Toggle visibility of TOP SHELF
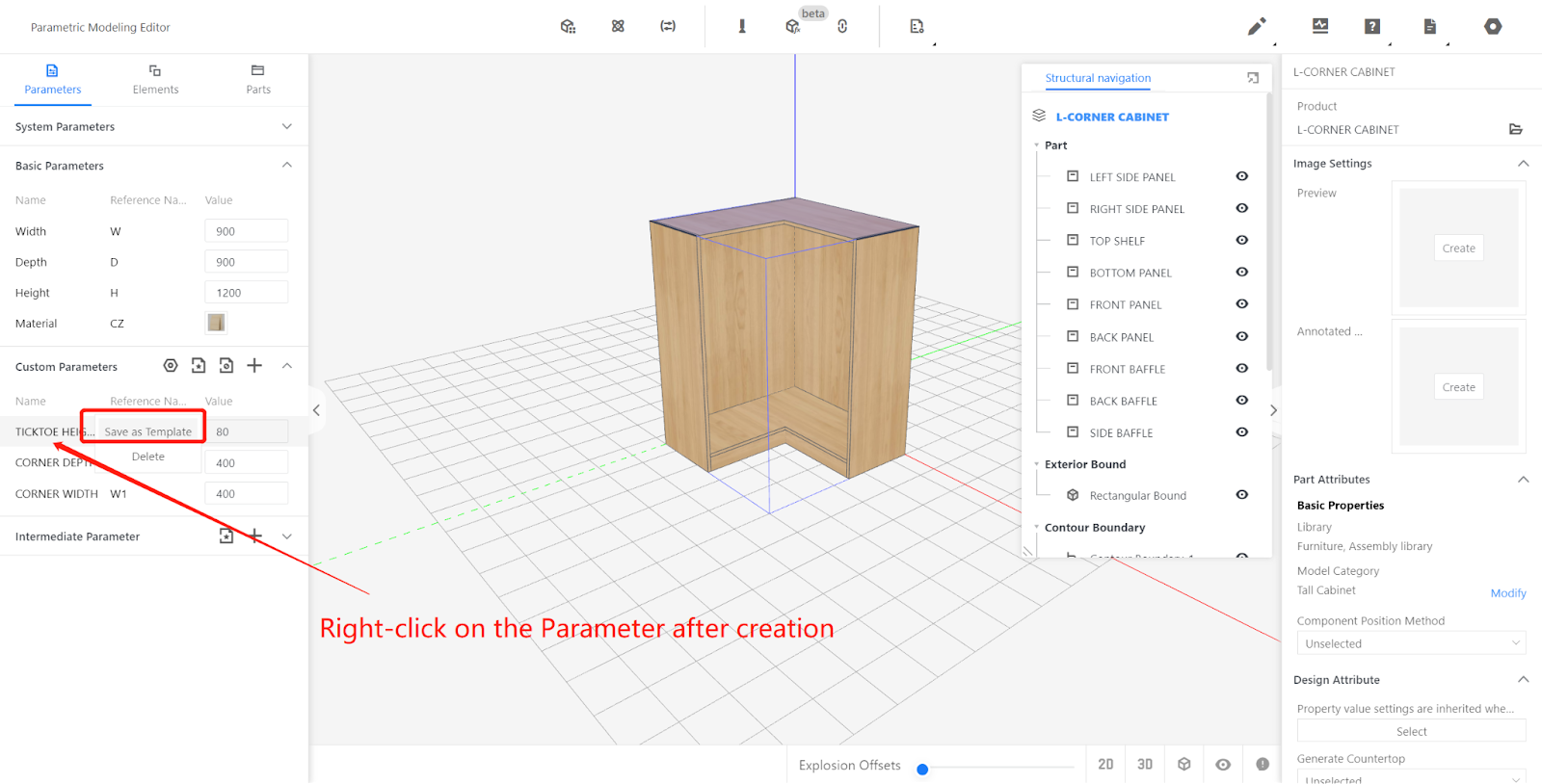The height and width of the screenshot is (784, 1542). pyautogui.click(x=1242, y=241)
